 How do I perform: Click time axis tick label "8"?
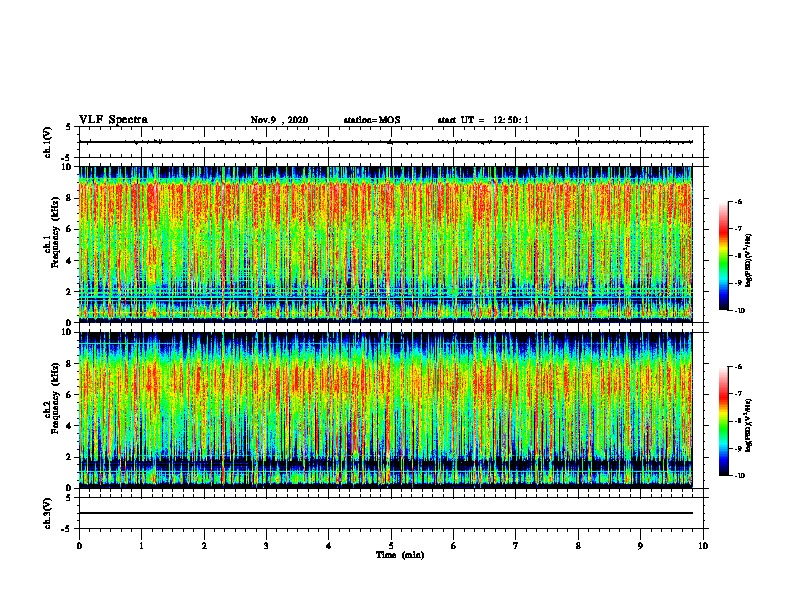point(578,546)
